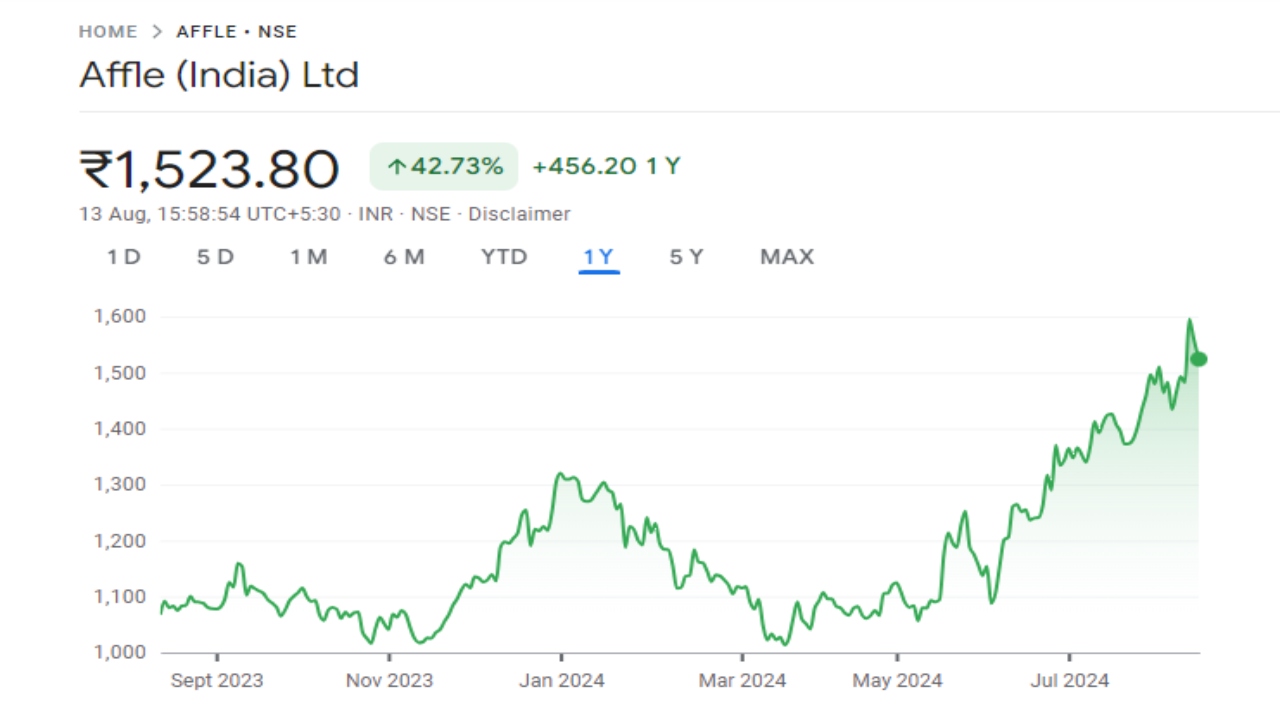Click the 1,600 y-axis label
Viewport: 1280px width, 720px height.
click(x=120, y=316)
